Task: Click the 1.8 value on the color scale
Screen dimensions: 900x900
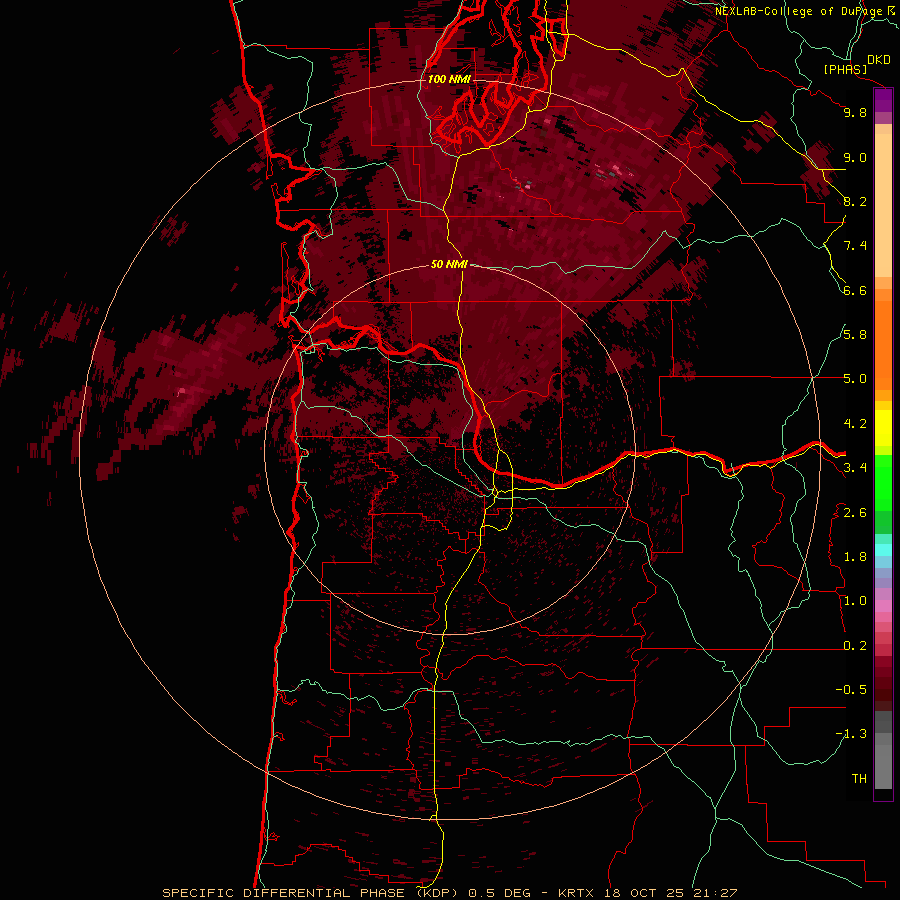Action: point(855,557)
